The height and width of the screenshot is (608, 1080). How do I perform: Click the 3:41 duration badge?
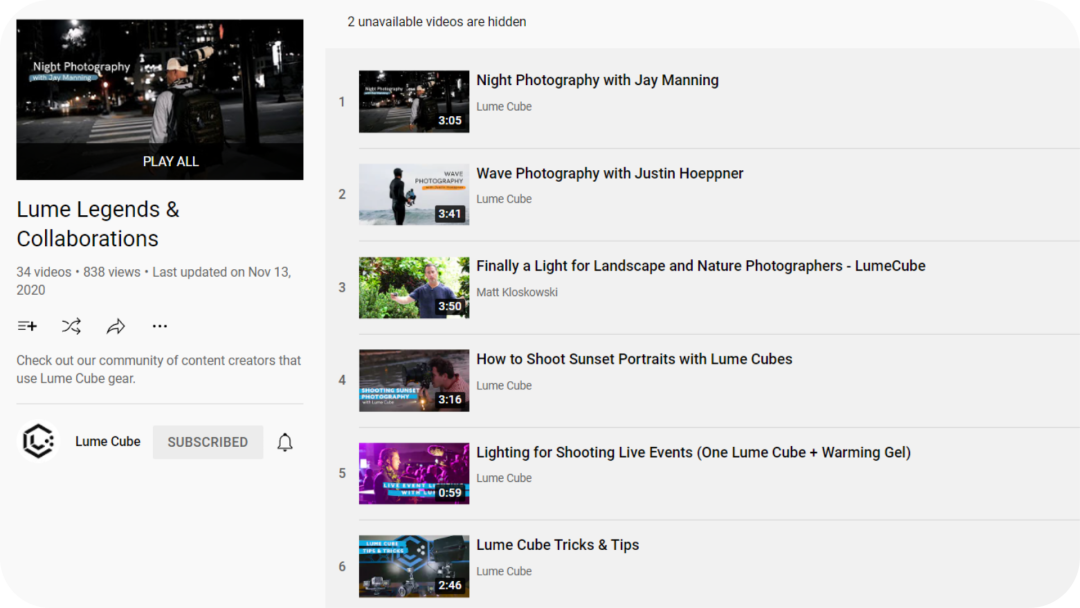pos(450,213)
